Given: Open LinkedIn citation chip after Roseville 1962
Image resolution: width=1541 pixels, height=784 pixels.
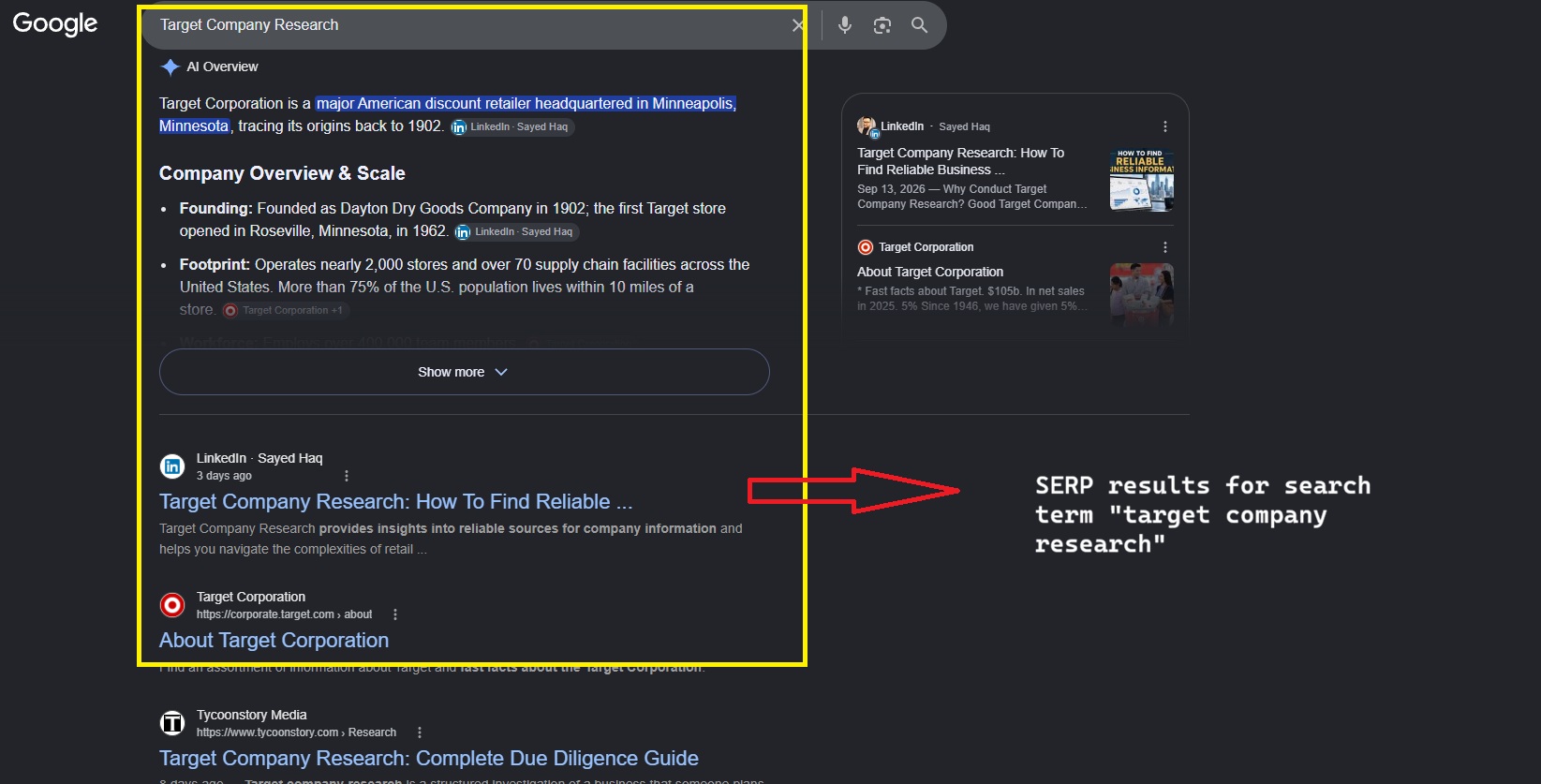Looking at the screenshot, I should pyautogui.click(x=515, y=231).
